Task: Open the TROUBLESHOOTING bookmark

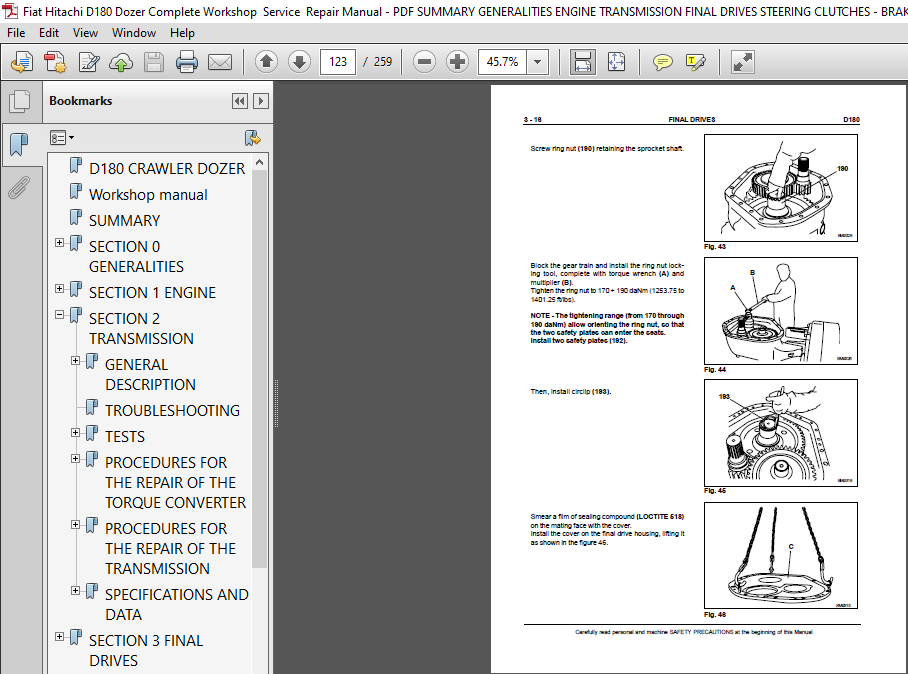Action: tap(172, 411)
